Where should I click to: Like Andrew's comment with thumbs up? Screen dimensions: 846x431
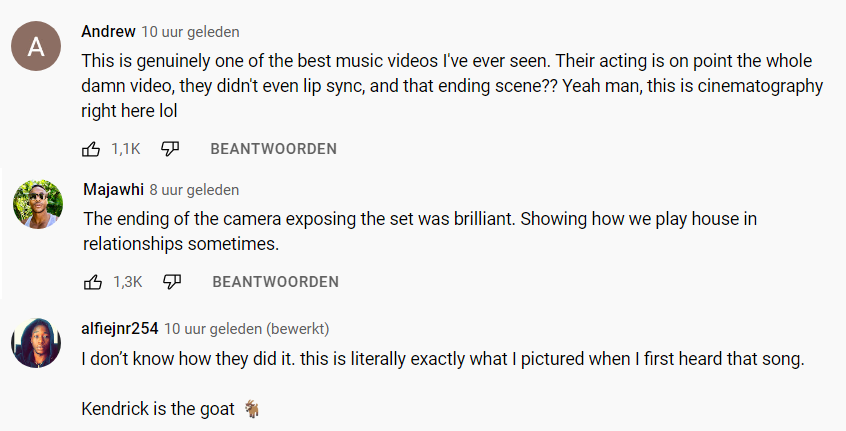click(91, 149)
